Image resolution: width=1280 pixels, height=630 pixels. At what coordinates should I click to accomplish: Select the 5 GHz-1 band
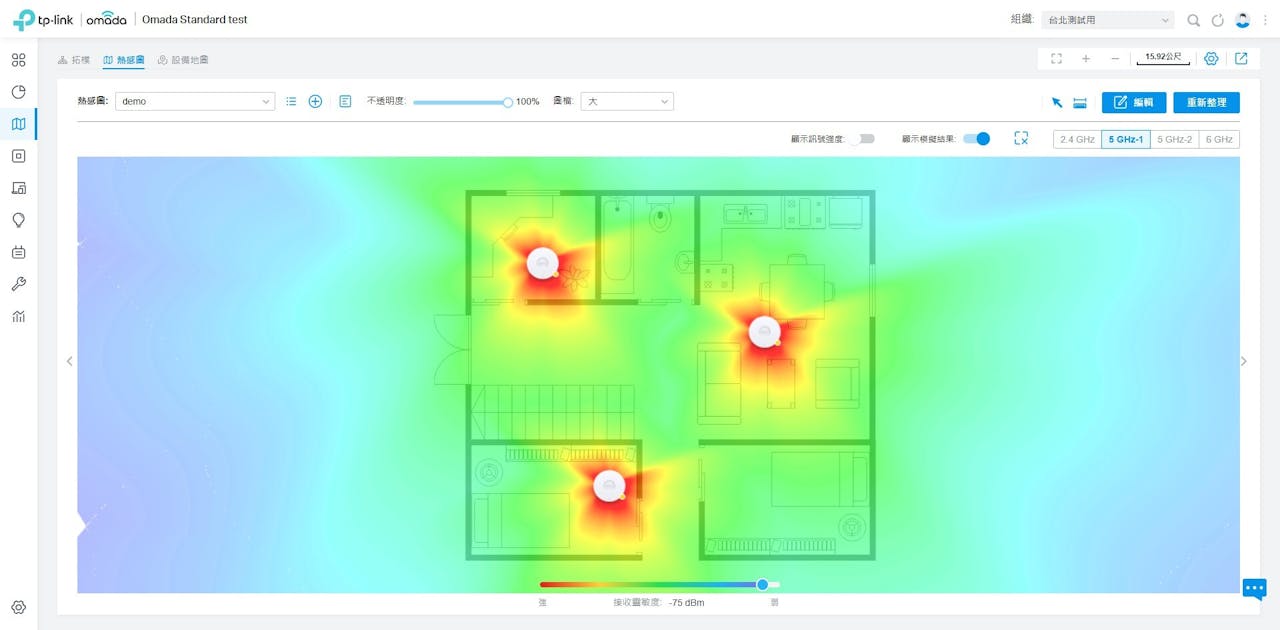pyautogui.click(x=1126, y=139)
